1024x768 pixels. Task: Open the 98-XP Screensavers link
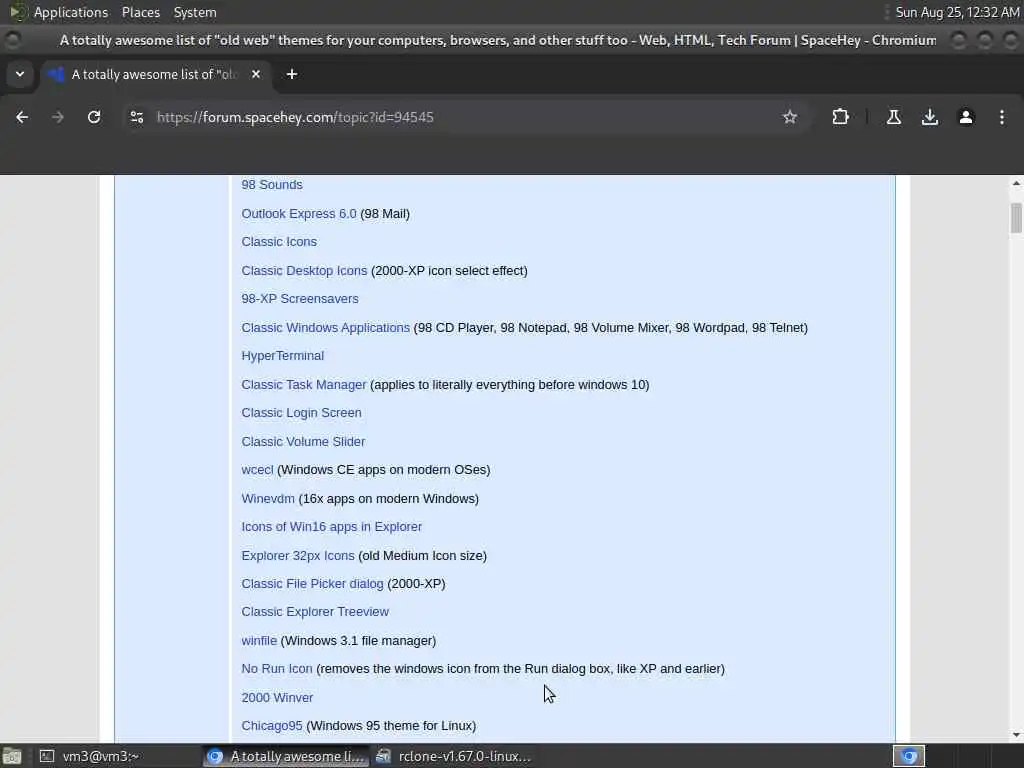click(x=300, y=298)
